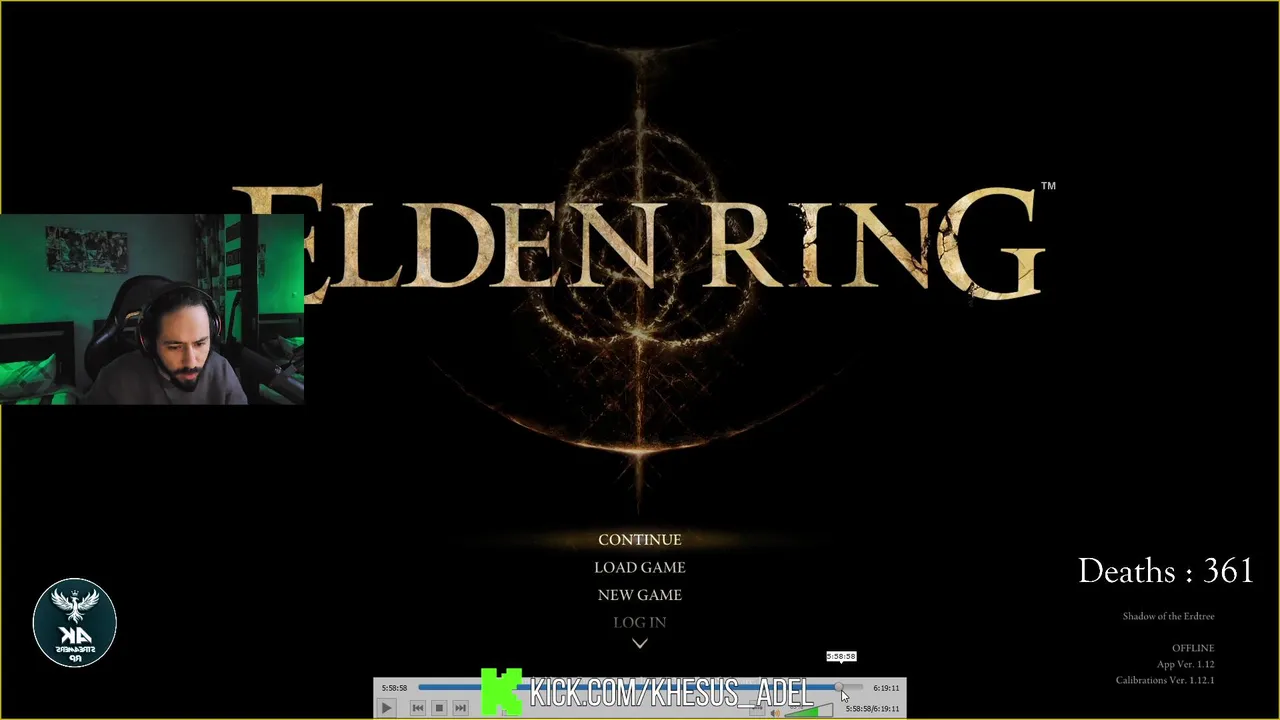1280x720 pixels.
Task: Click the total time 6:19:11 label right of the seek bar
Action: pyautogui.click(x=886, y=688)
